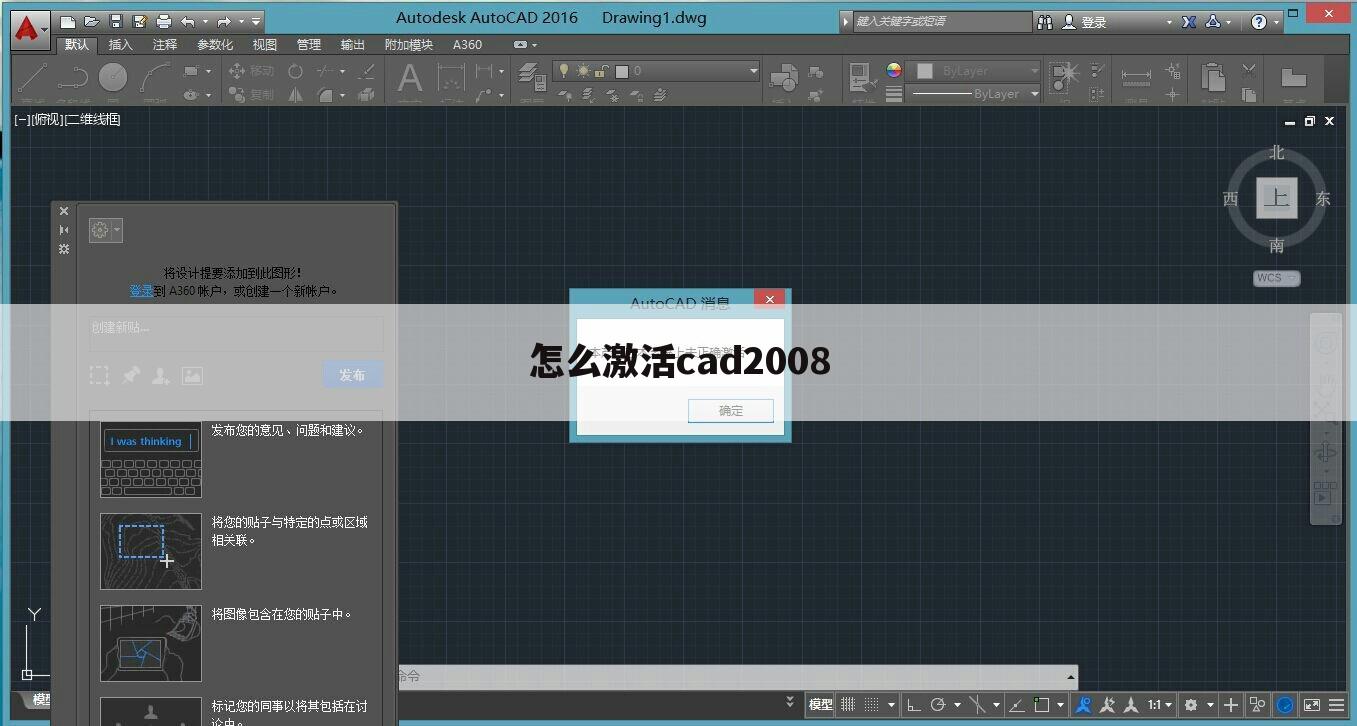1357x726 pixels.
Task: Click the Plot printer icon
Action: click(x=164, y=21)
